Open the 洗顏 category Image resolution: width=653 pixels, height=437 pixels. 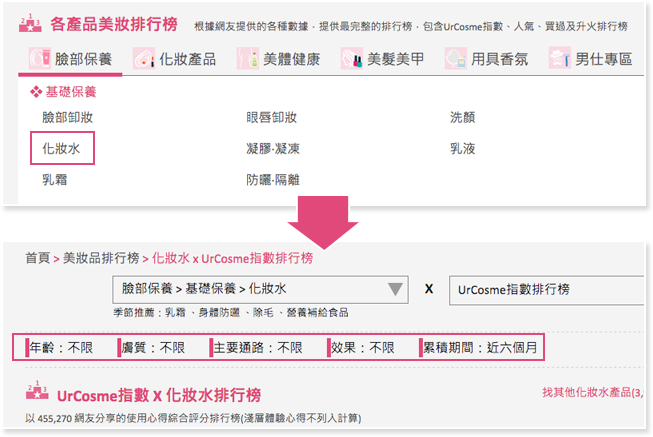pos(462,117)
